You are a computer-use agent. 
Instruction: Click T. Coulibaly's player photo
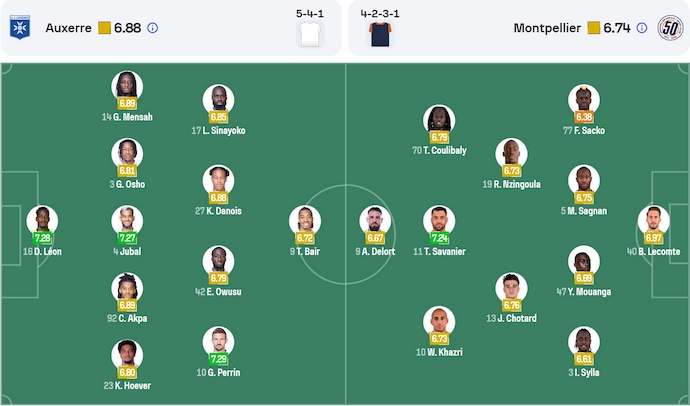(x=438, y=118)
